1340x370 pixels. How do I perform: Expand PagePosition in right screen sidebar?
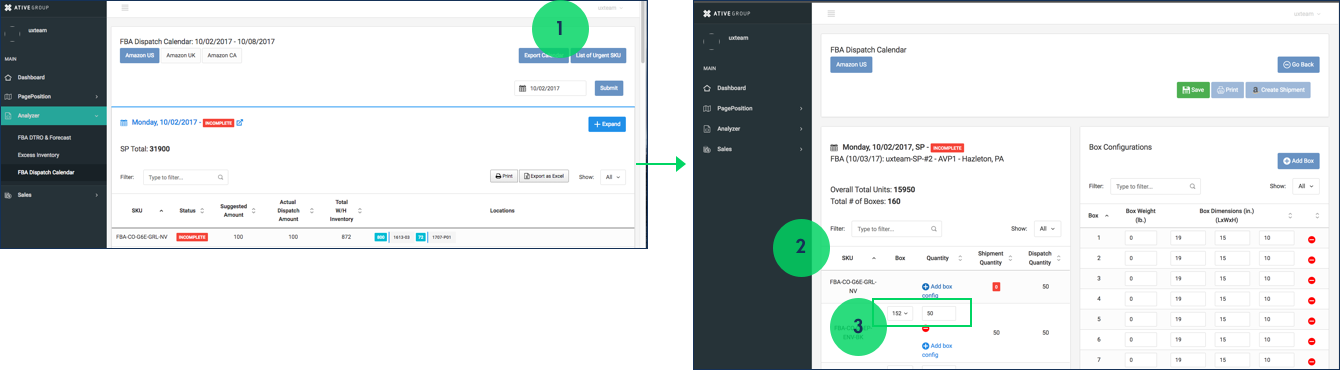[752, 108]
